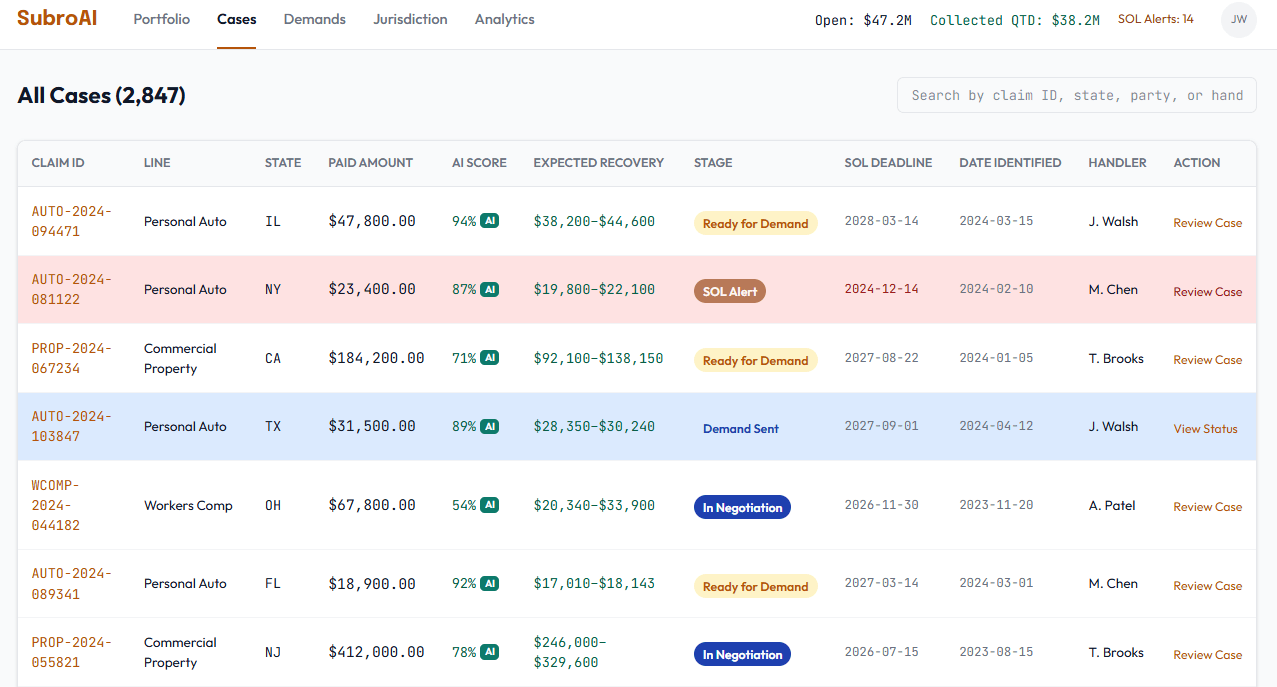Click the AI badge beside 54% score
The height and width of the screenshot is (687, 1277).
point(489,505)
